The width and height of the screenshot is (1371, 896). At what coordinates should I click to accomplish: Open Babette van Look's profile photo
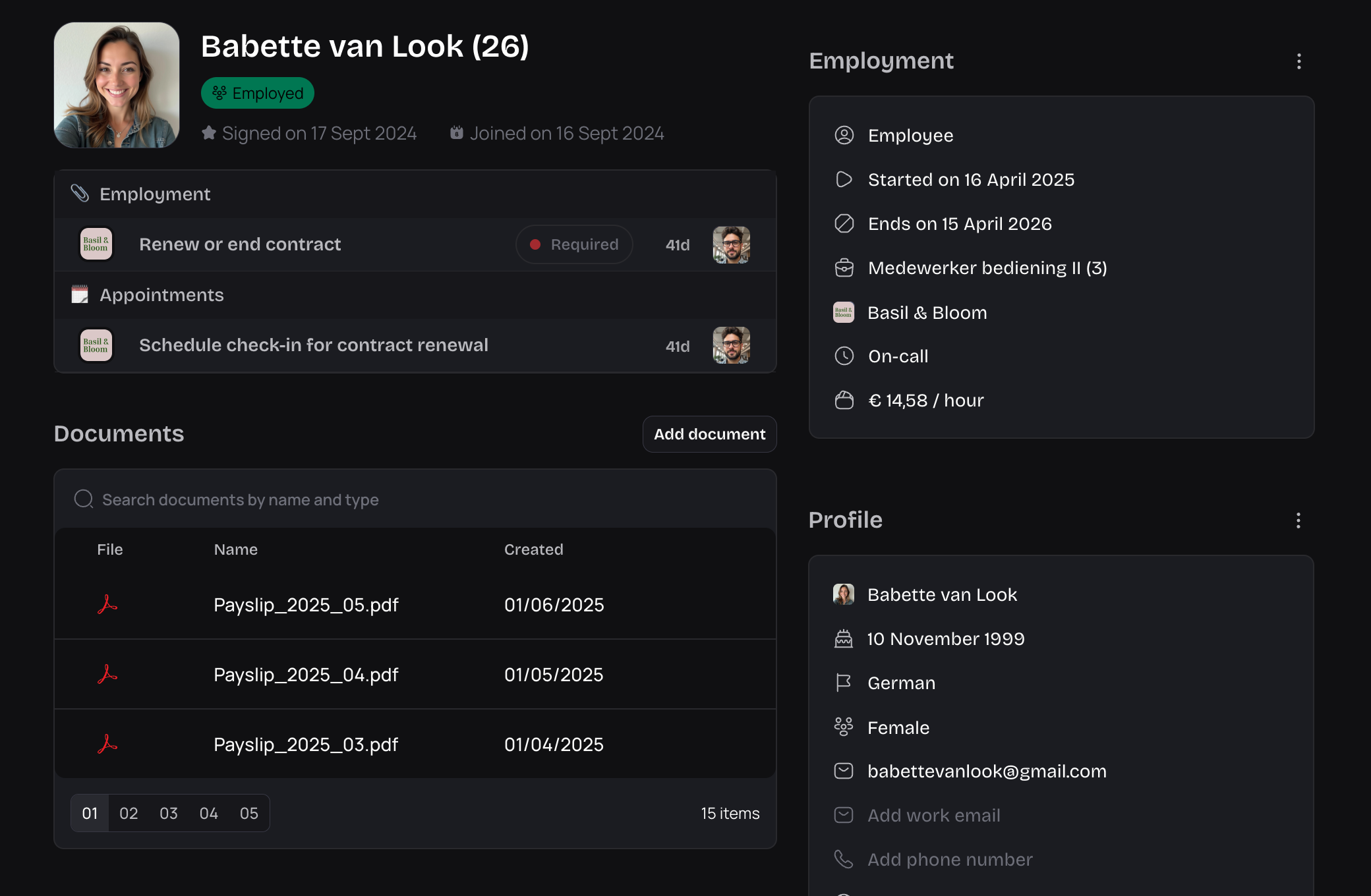(117, 85)
